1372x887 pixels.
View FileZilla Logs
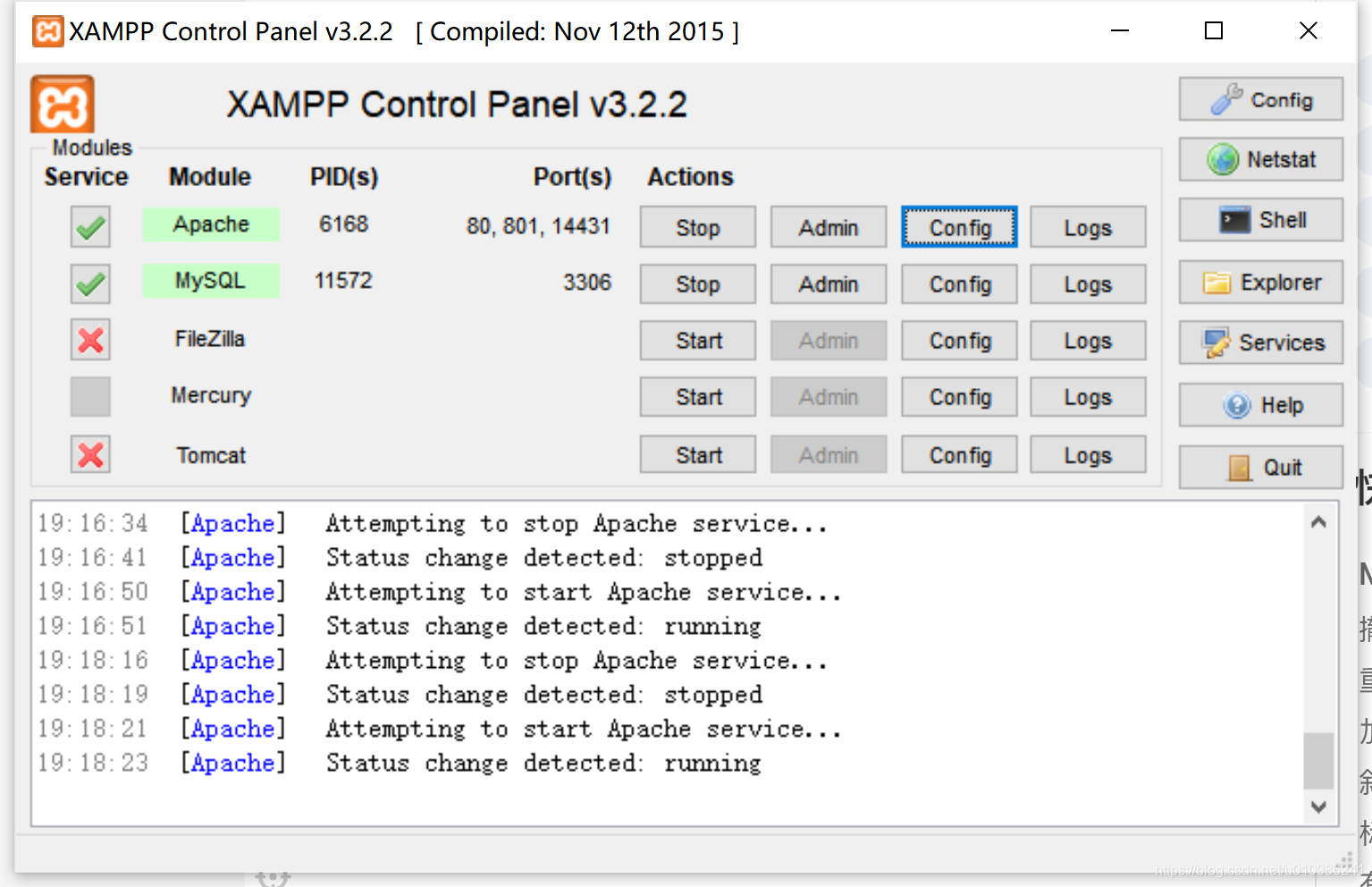(x=1088, y=341)
